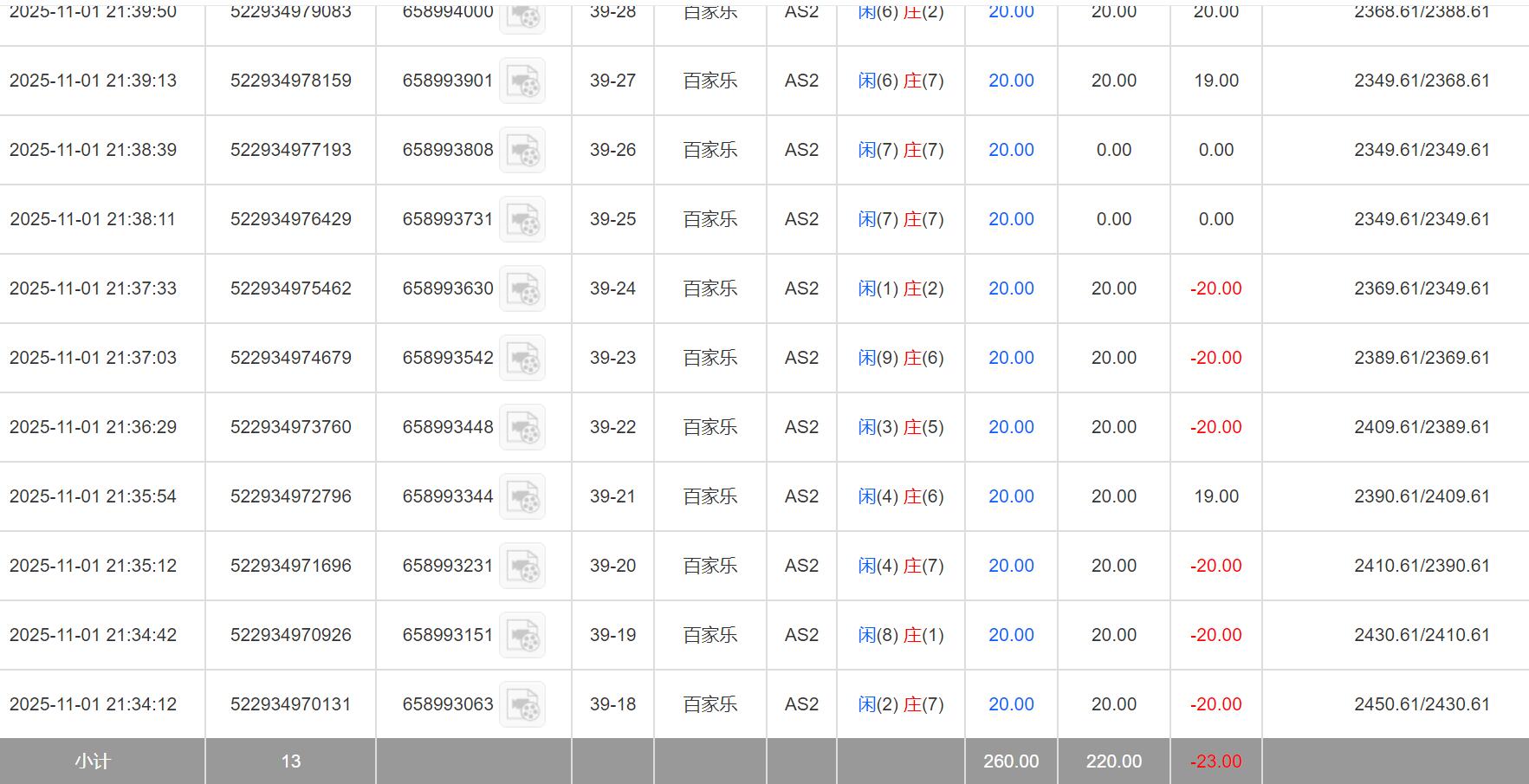Open video replay for game 658993808
The width and height of the screenshot is (1529, 784).
(522, 150)
